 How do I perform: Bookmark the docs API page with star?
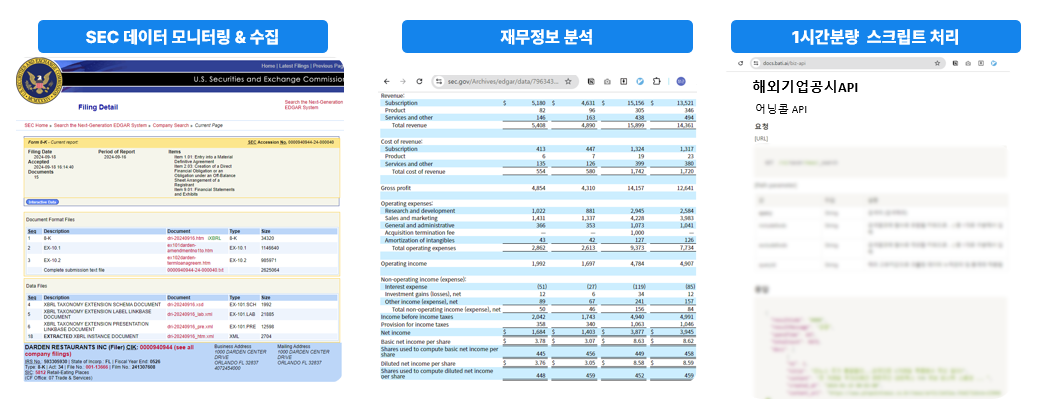938,62
